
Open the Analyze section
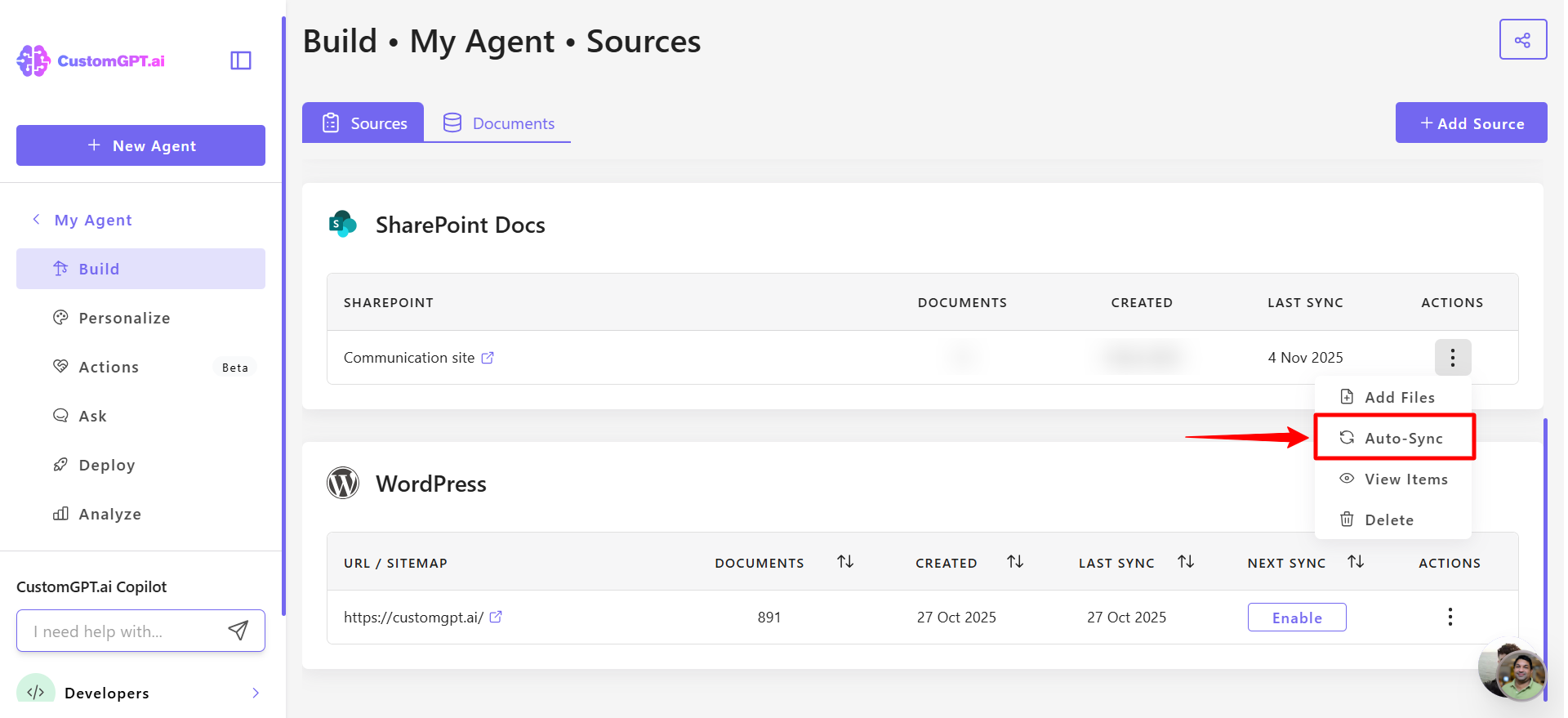(140, 514)
